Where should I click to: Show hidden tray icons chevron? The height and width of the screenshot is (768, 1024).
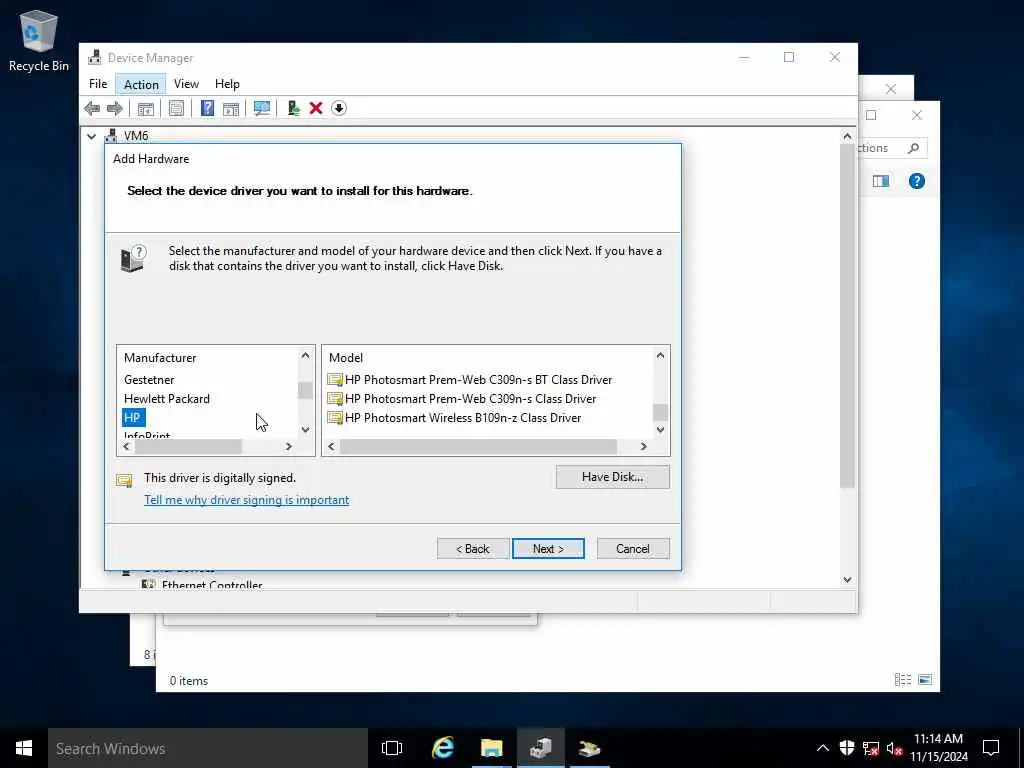pos(823,748)
